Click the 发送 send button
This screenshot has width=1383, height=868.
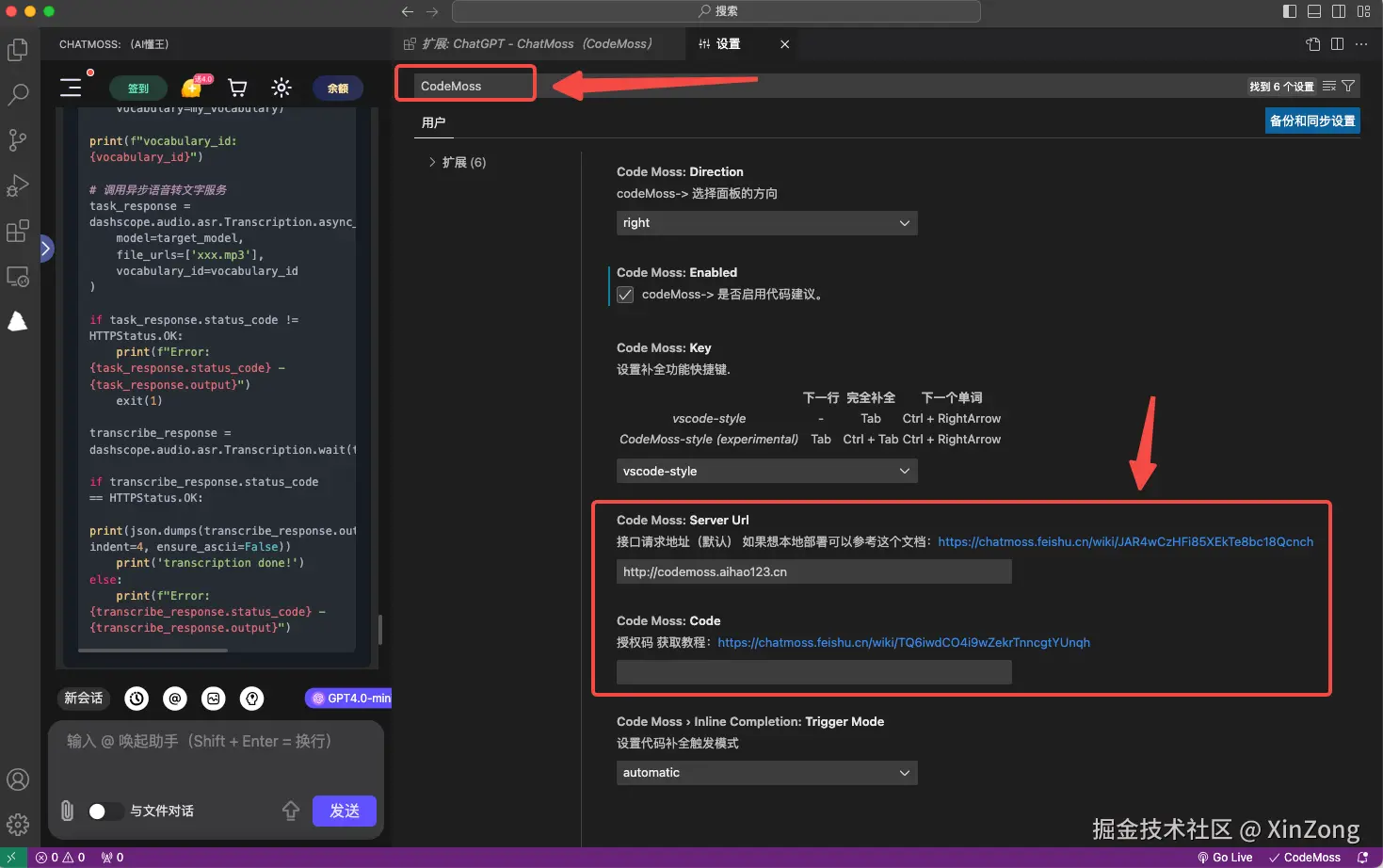click(x=345, y=811)
